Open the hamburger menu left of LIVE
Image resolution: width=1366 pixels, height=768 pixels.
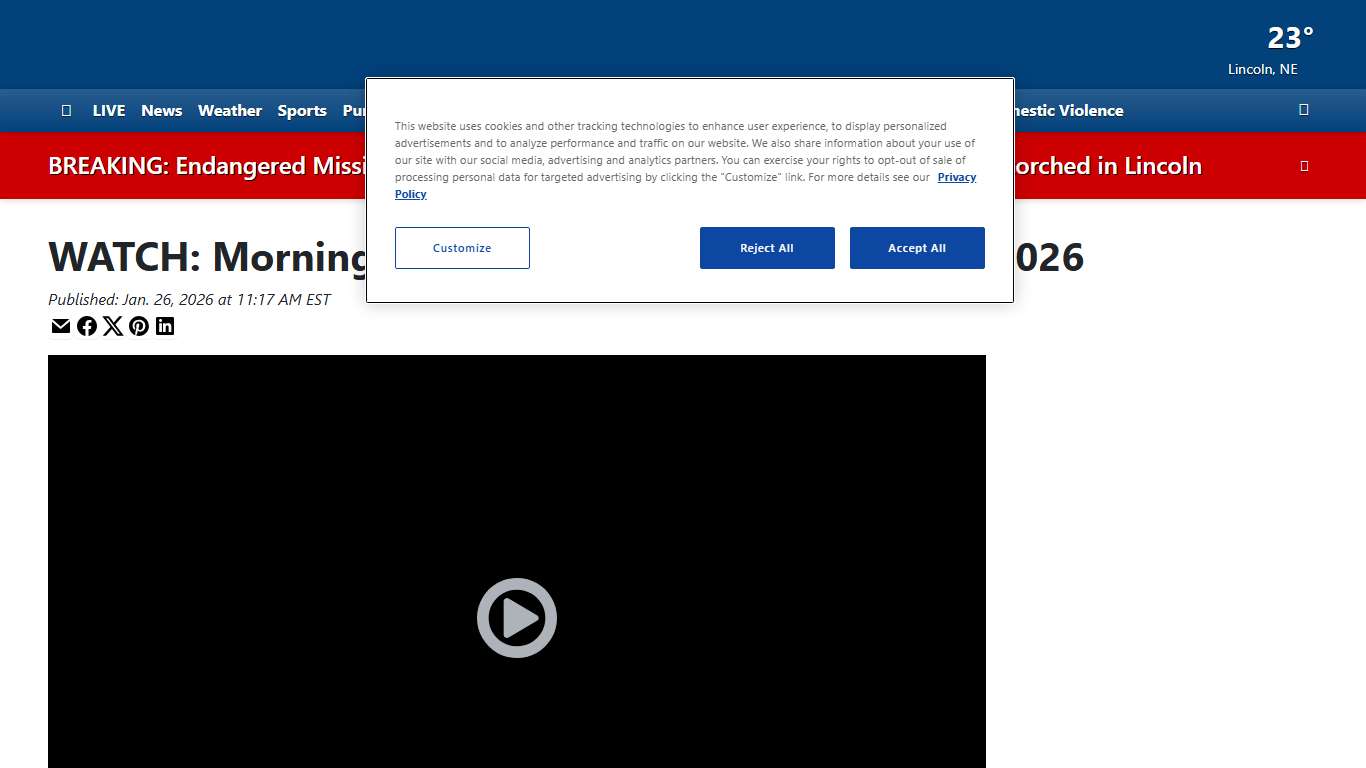(66, 111)
